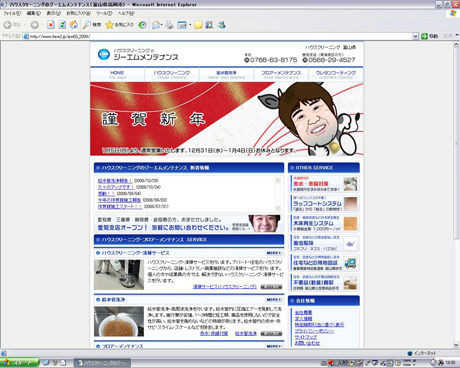Go to the browser Home icon

click(74, 25)
